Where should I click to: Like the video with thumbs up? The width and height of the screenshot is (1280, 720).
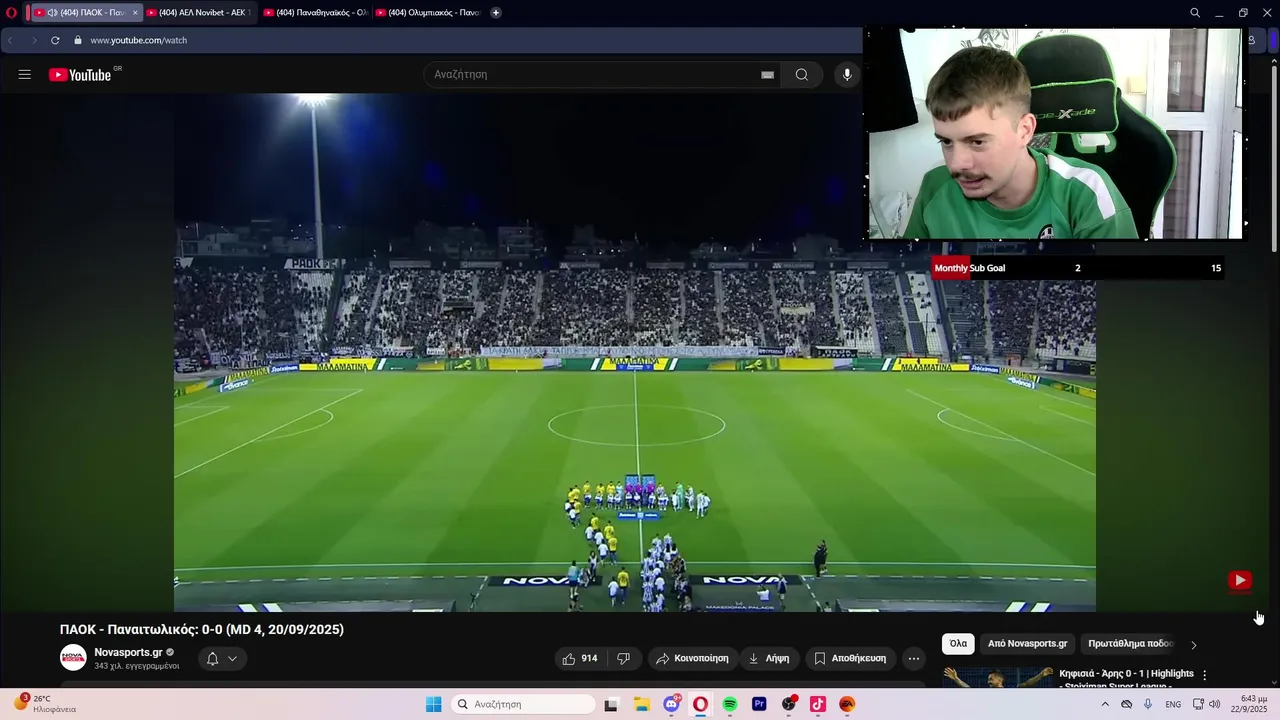(579, 658)
